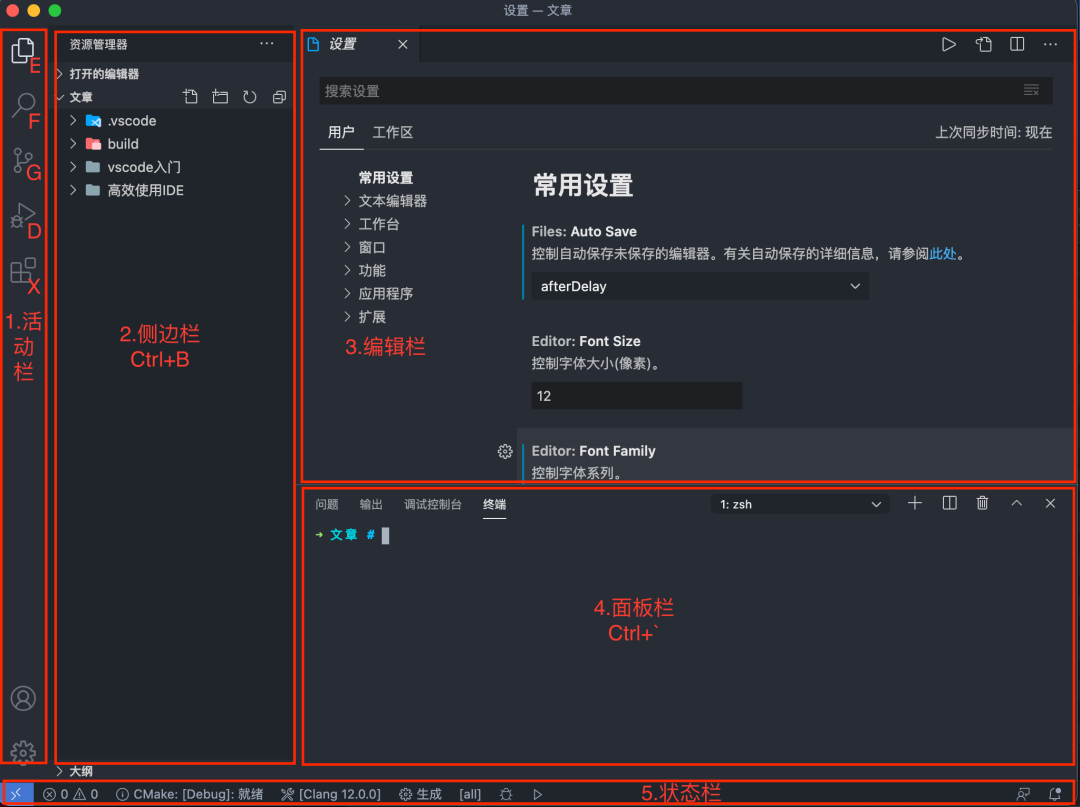Close the 设置 editor tab
Screen dimensions: 1080x807
[403, 44]
